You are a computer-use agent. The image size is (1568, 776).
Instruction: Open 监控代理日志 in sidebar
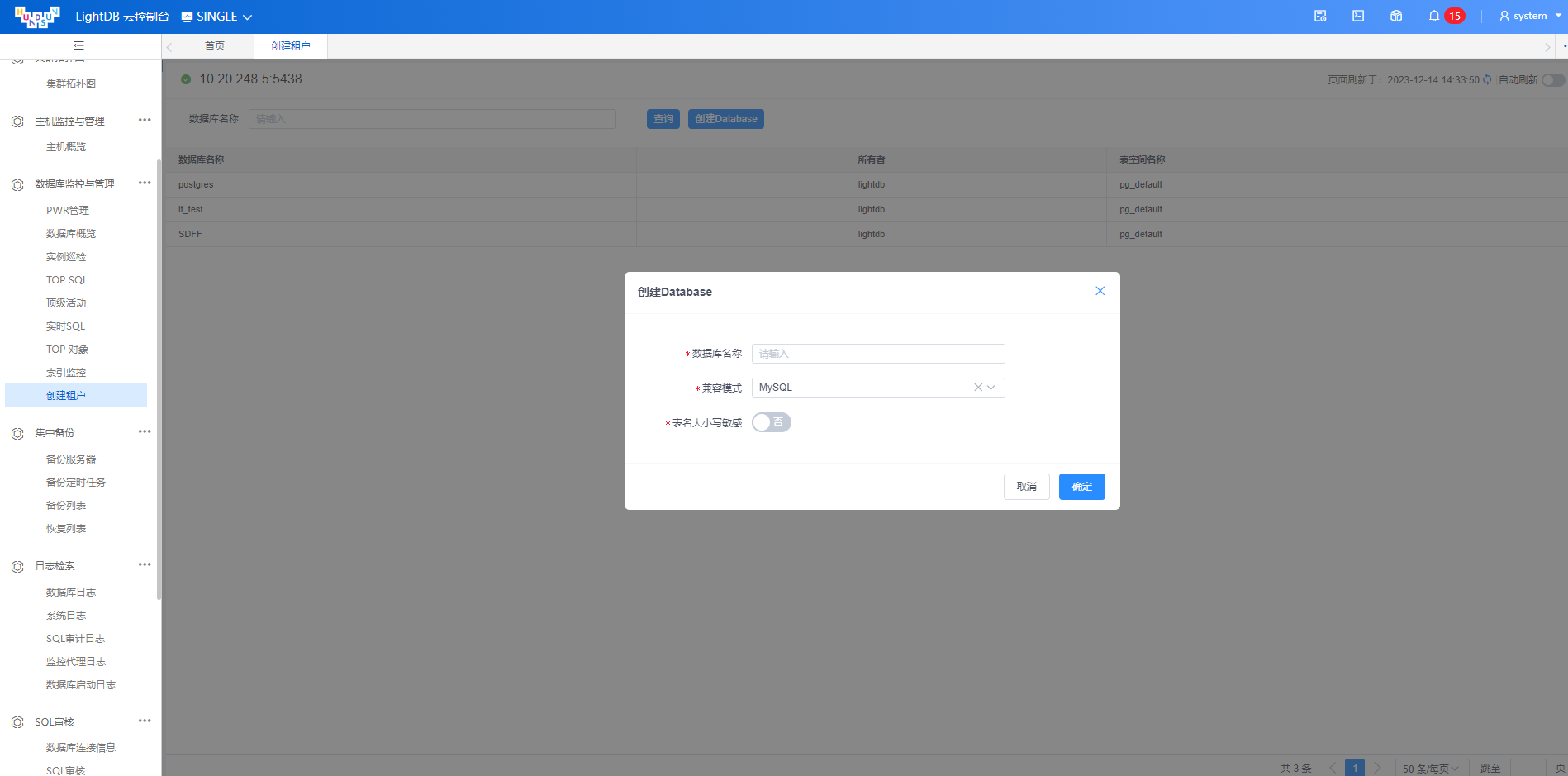[x=76, y=662]
